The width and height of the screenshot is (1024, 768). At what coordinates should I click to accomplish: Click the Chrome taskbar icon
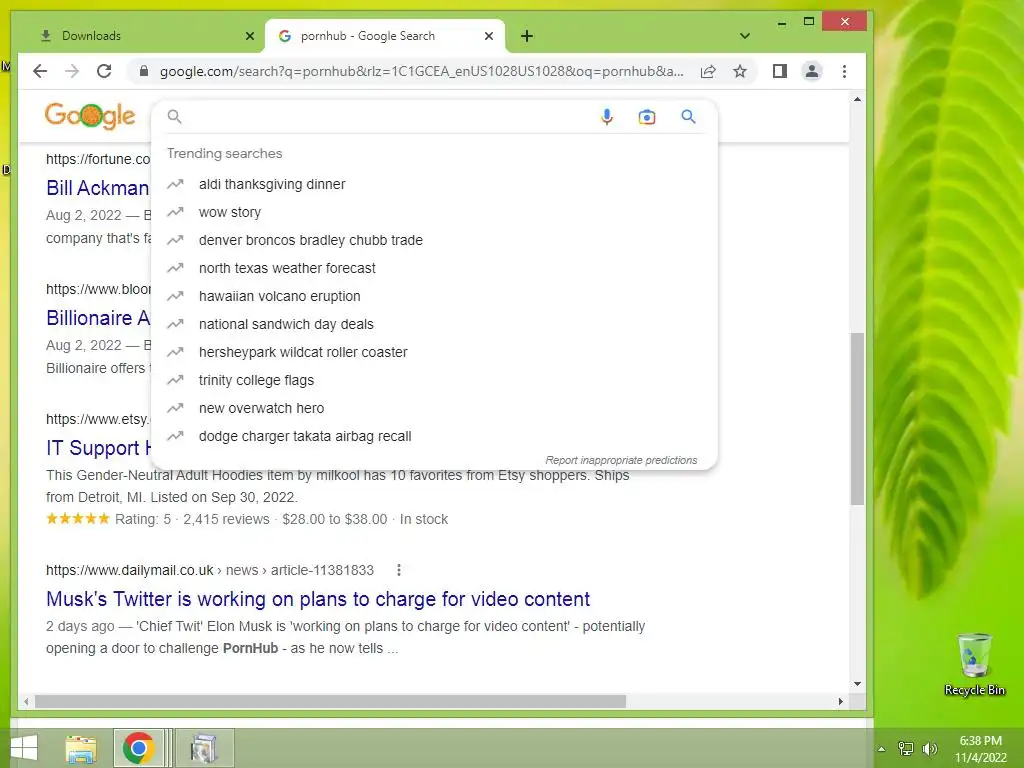pos(138,748)
